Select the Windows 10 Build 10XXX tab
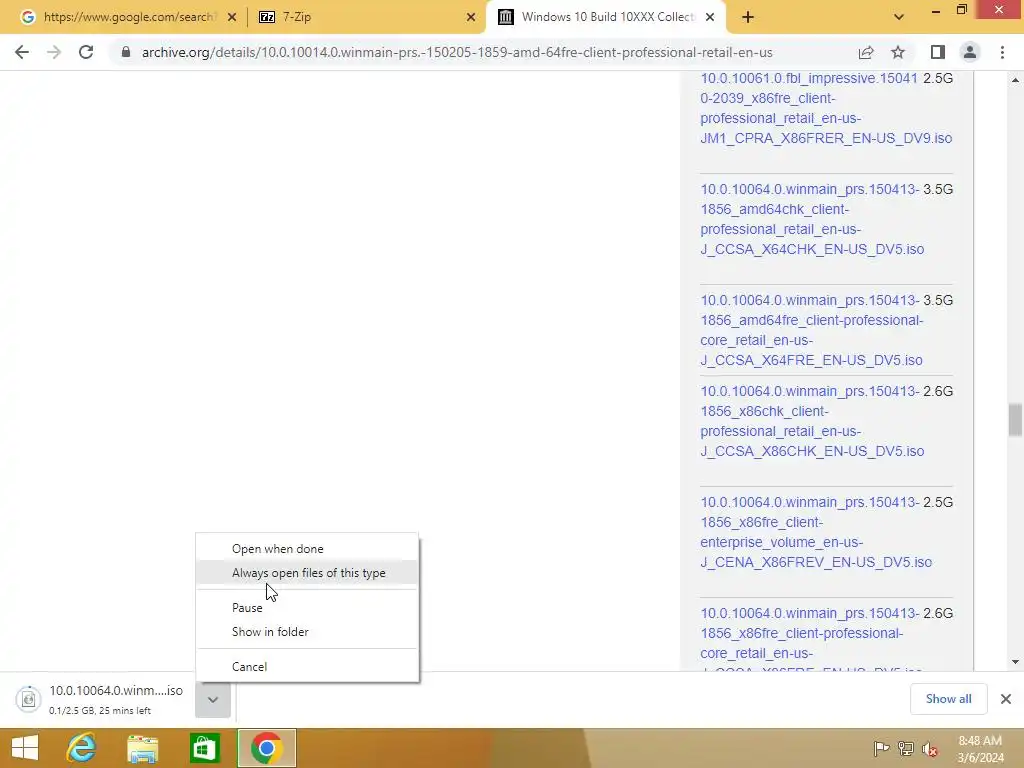This screenshot has width=1024, height=768. [x=607, y=17]
